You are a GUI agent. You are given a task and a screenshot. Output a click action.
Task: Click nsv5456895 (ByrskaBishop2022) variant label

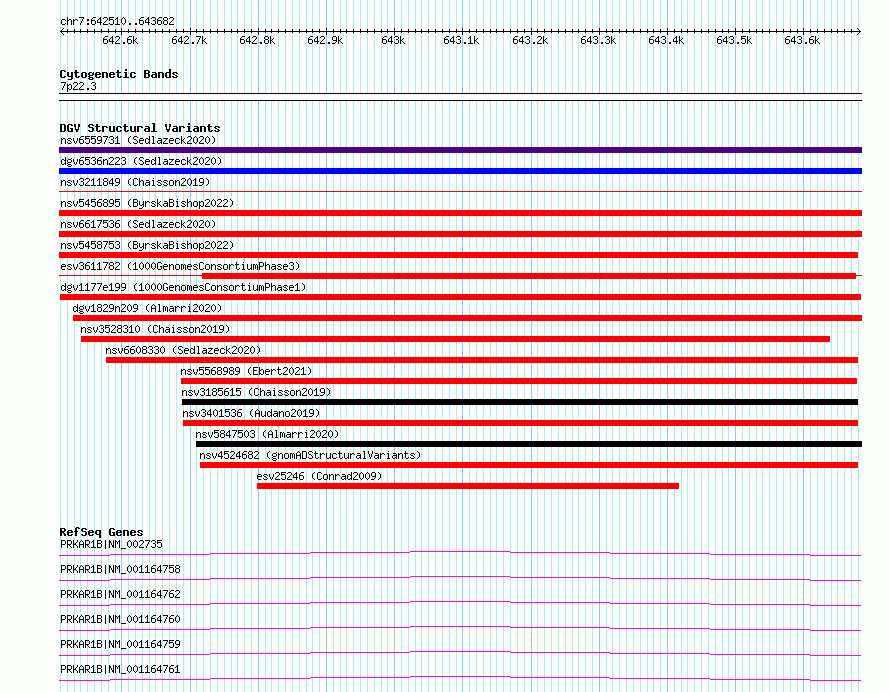(147, 203)
